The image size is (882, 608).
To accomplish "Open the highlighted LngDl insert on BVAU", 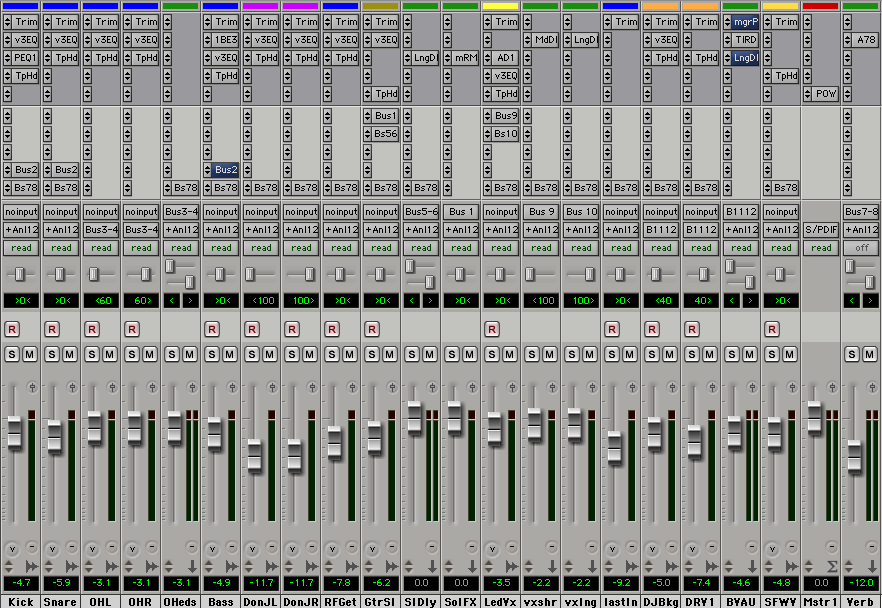I will point(746,57).
